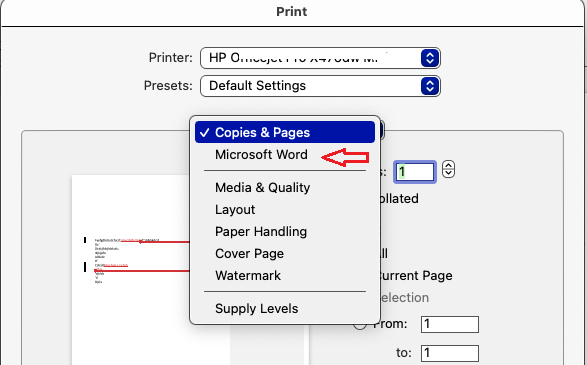The width and height of the screenshot is (587, 365).
Task: Click the 'to' page number field
Action: point(450,353)
